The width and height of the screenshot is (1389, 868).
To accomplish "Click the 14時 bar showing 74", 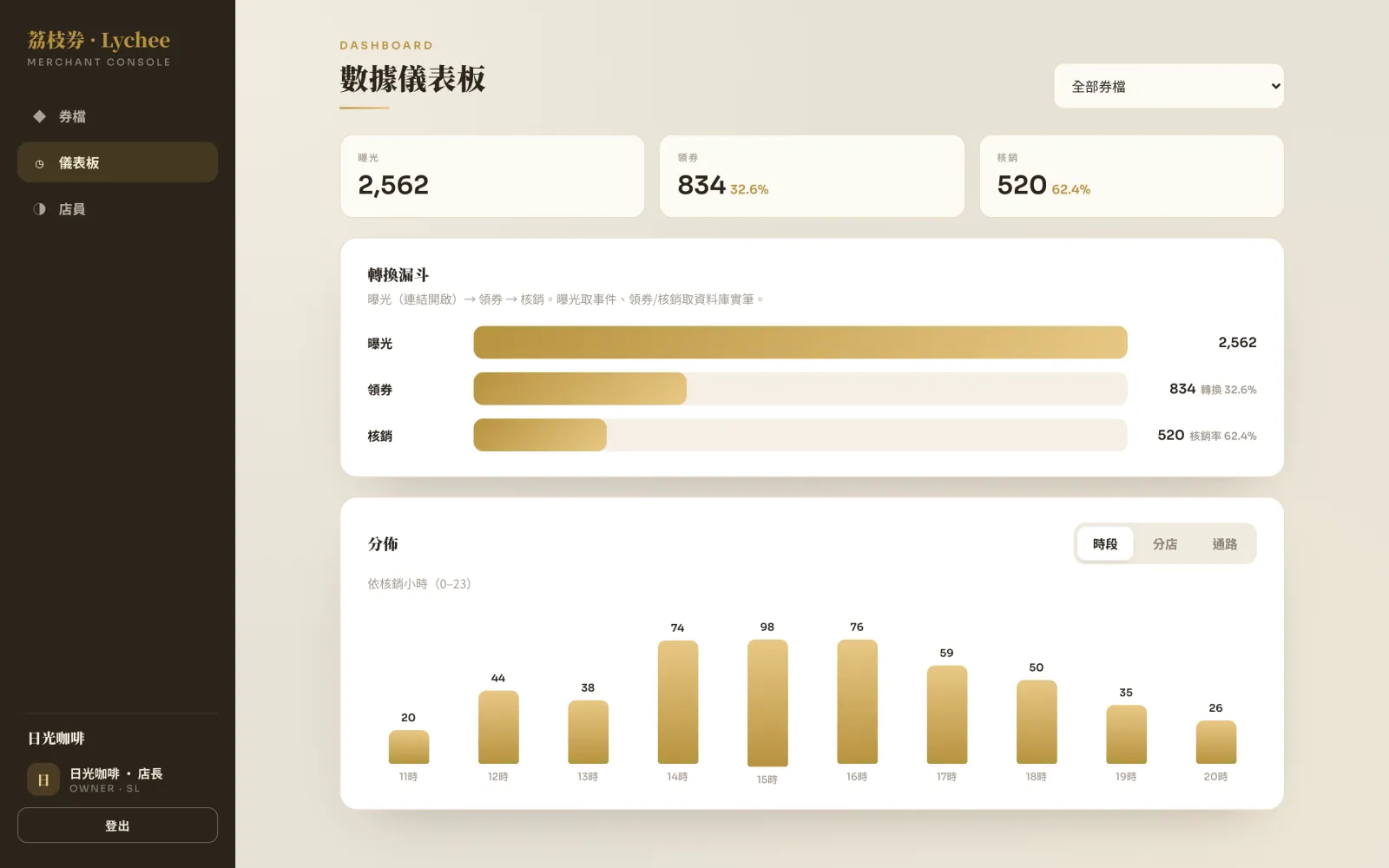I will pyautogui.click(x=678, y=702).
